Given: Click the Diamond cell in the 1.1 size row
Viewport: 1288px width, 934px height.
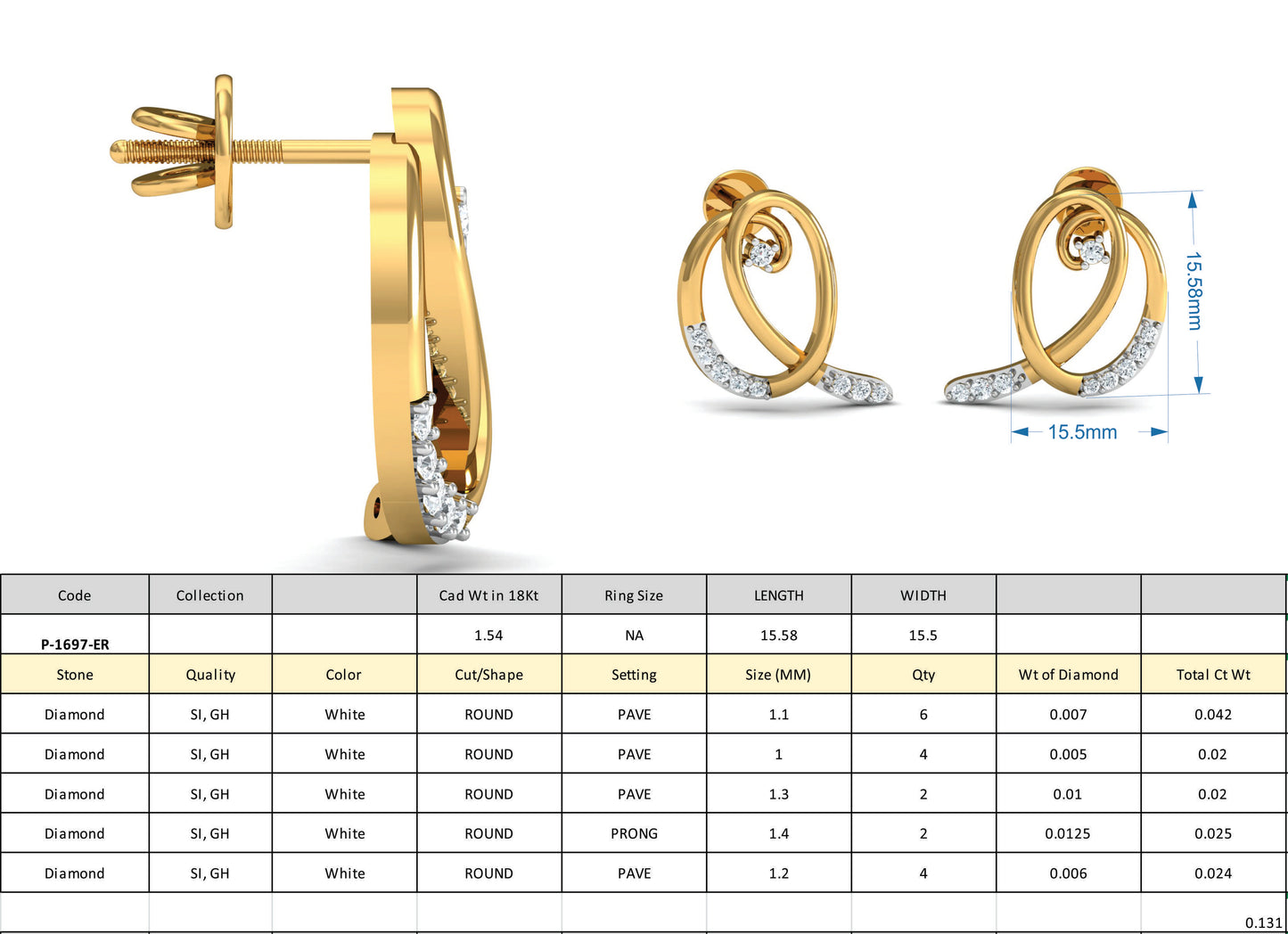Looking at the screenshot, I should (75, 715).
